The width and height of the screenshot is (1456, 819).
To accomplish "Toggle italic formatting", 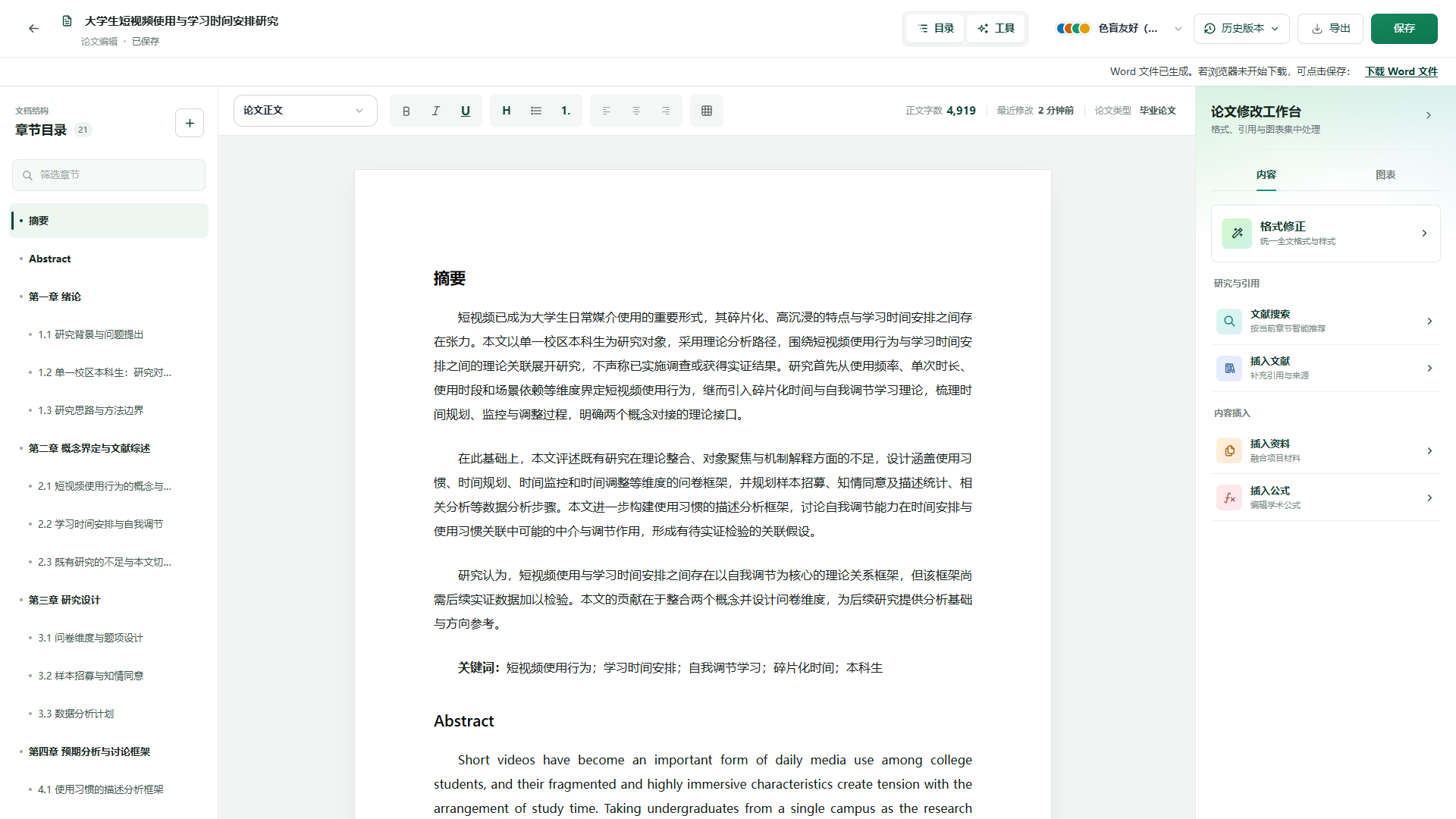I will tap(436, 111).
